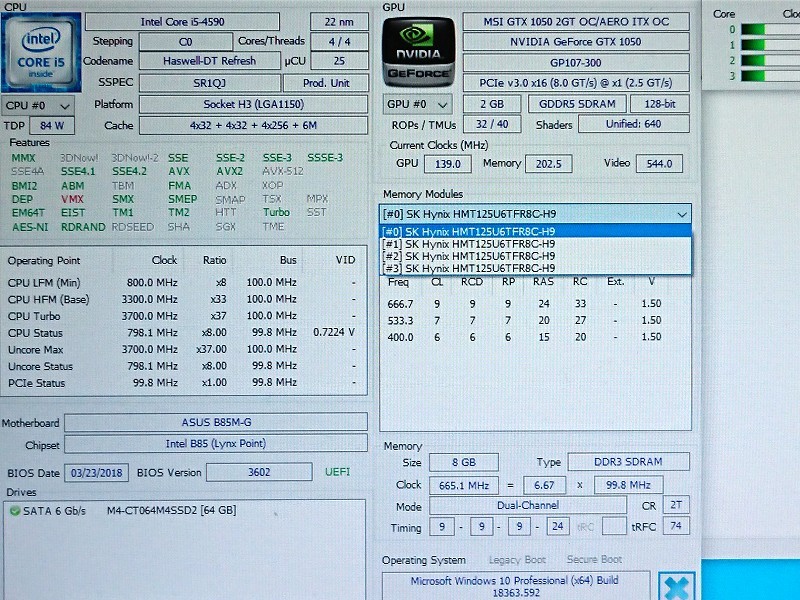Screen dimensions: 800x600
Task: Click the cache 4x32 + 4x32 field
Action: click(254, 126)
